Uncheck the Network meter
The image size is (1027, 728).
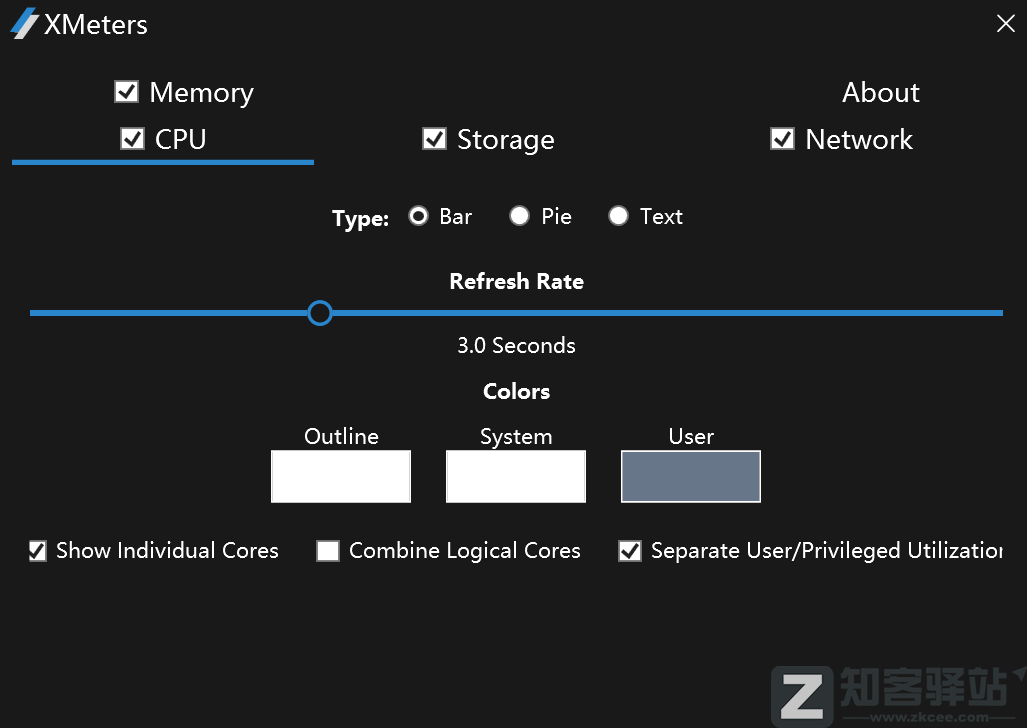(x=782, y=139)
